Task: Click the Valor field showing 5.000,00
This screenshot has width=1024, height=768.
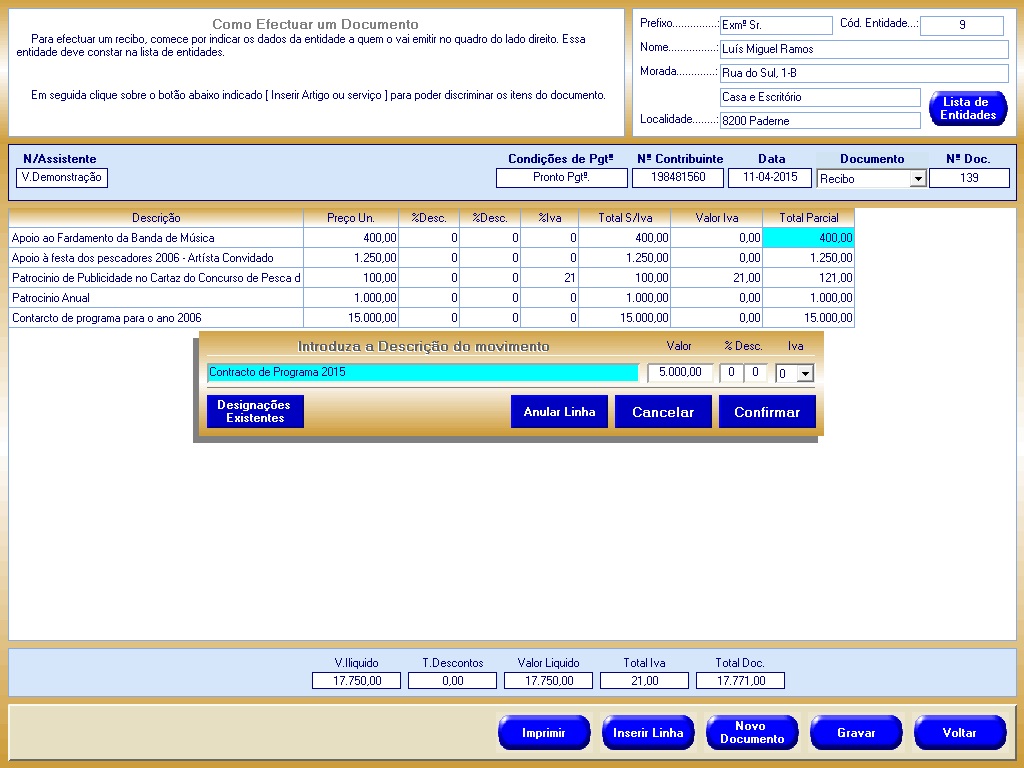Action: (x=680, y=373)
